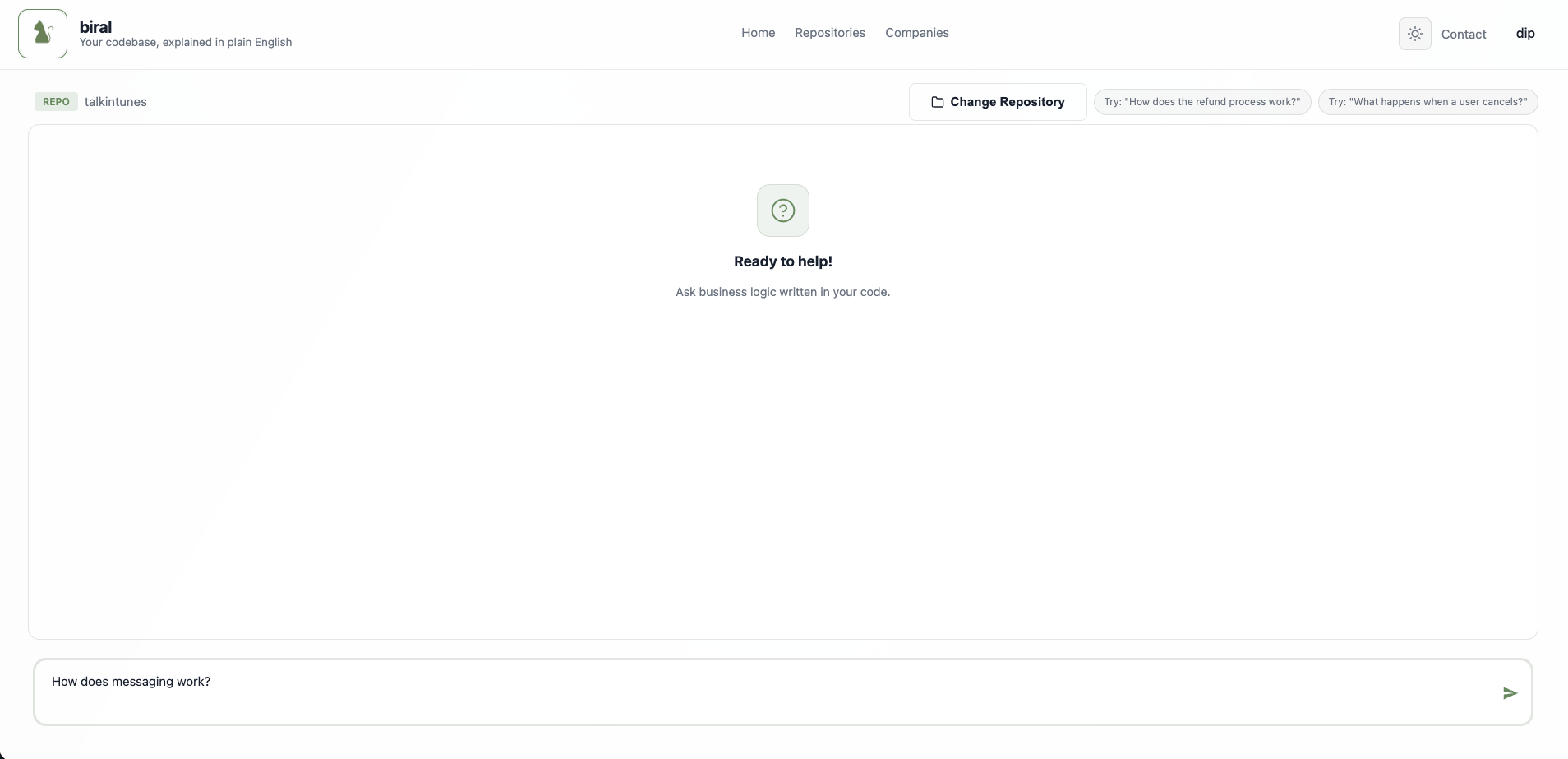This screenshot has height=759, width=1568.
Task: Open Change Repository to pick another repo
Action: [x=997, y=101]
